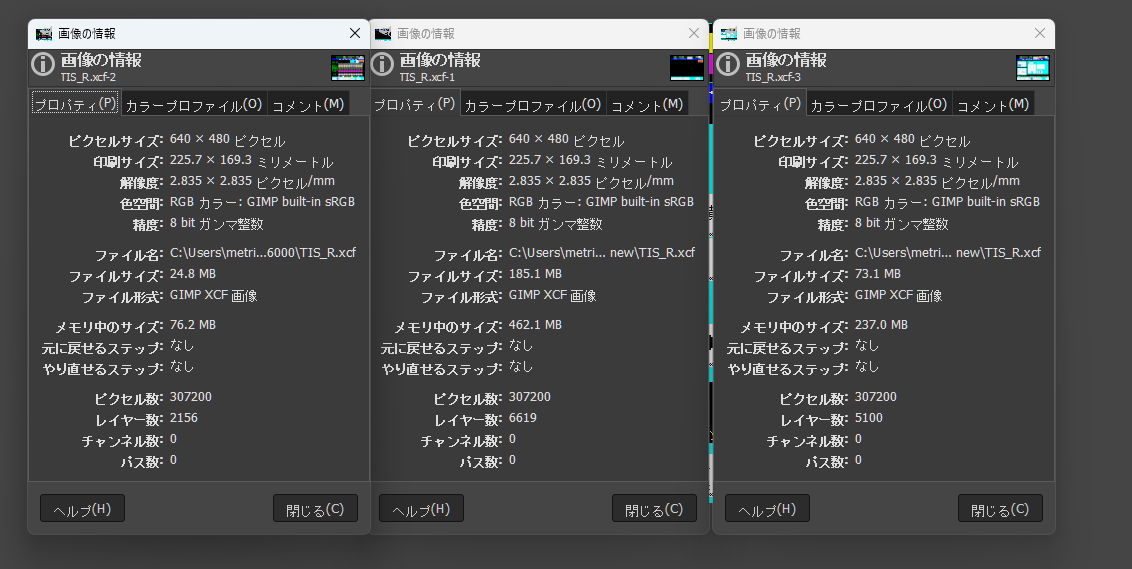This screenshot has height=569, width=1132.
Task: Click ヘルプ(H) in the TIS_R.xcf-1 dialog
Action: 422,509
